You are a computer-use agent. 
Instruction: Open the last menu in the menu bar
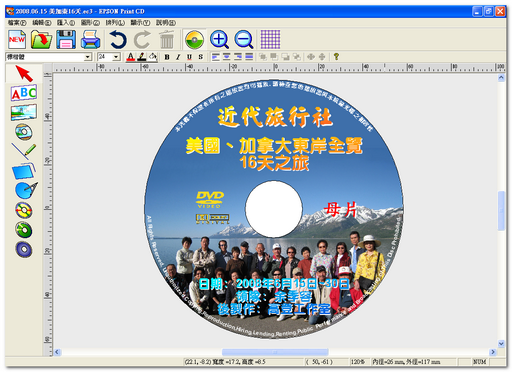click(x=166, y=23)
